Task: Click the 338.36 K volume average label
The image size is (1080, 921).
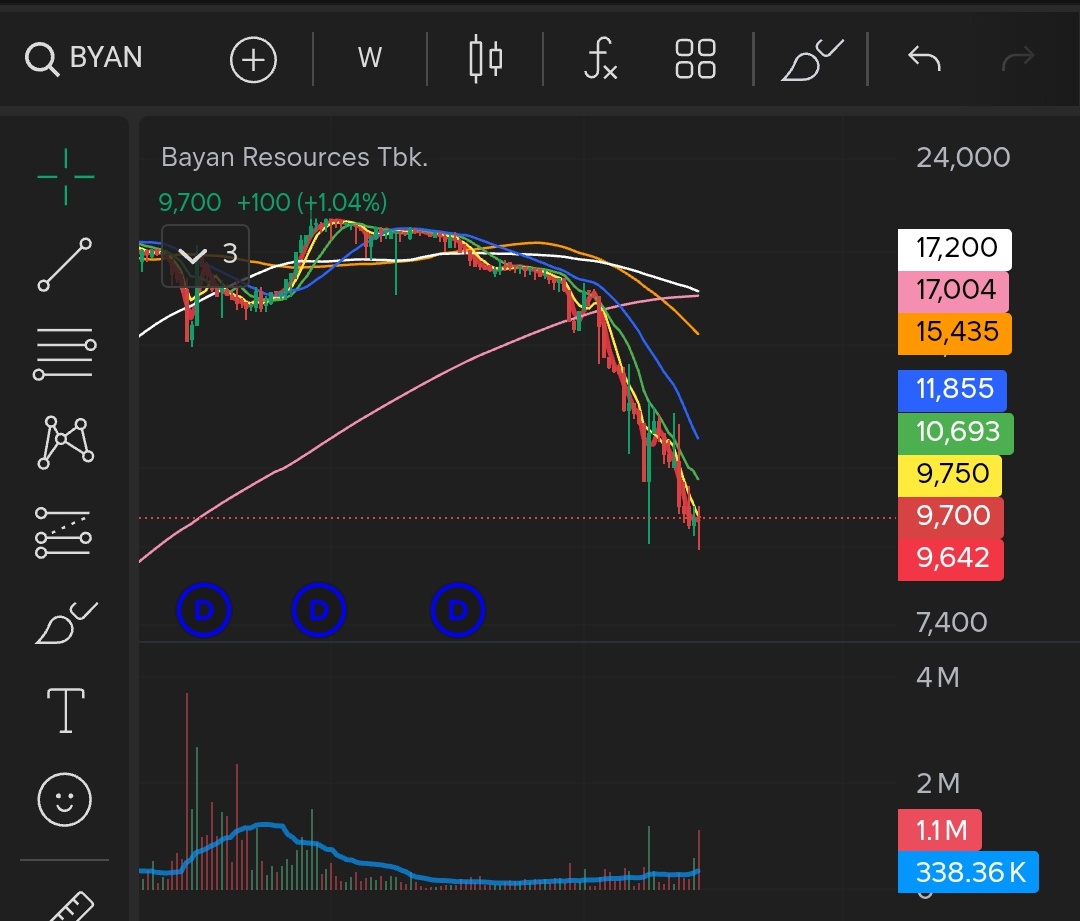Action: pyautogui.click(x=968, y=873)
